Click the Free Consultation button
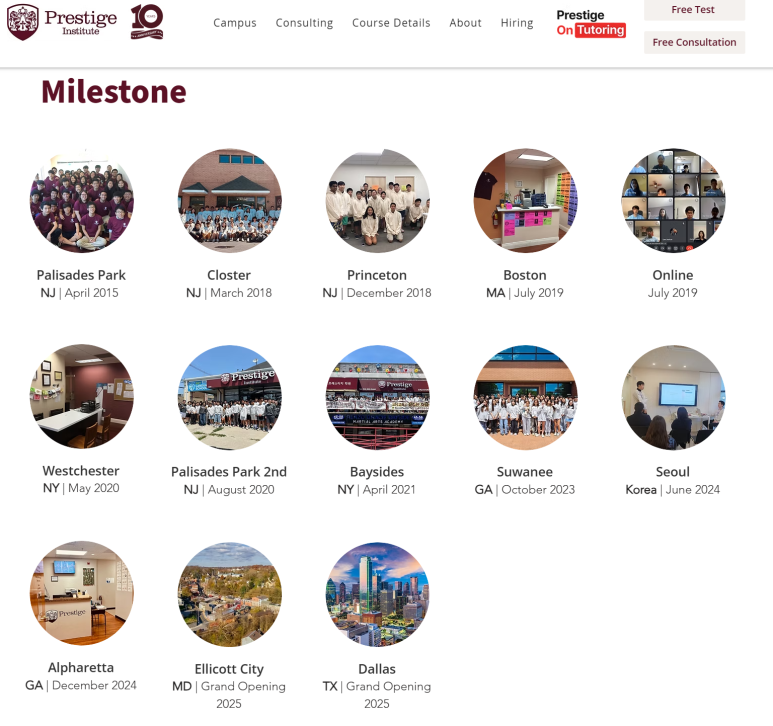Screen dimensions: 773x726 (x=694, y=42)
